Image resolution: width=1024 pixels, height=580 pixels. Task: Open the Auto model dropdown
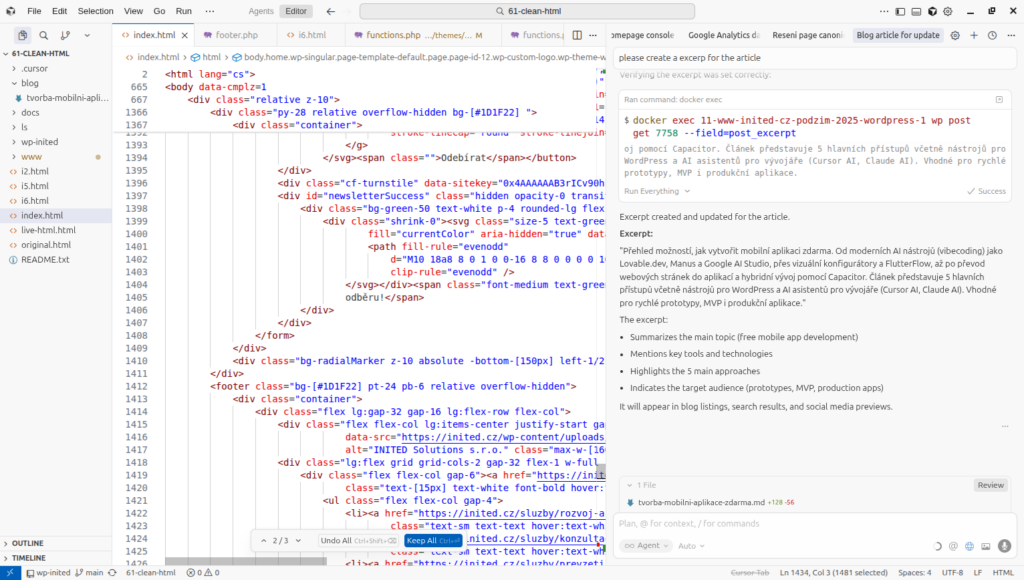click(x=691, y=546)
